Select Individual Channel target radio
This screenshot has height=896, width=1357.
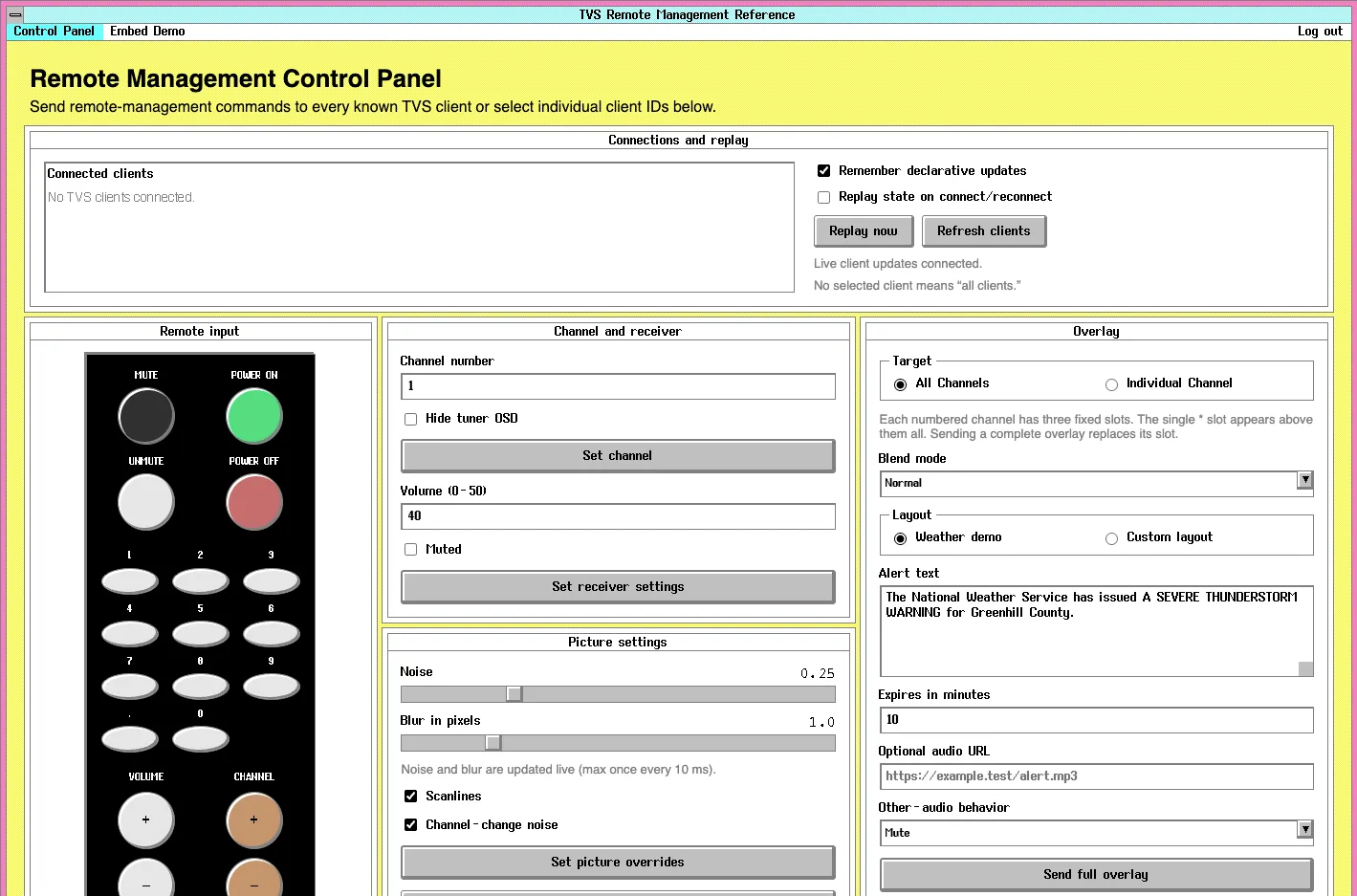(x=1111, y=384)
